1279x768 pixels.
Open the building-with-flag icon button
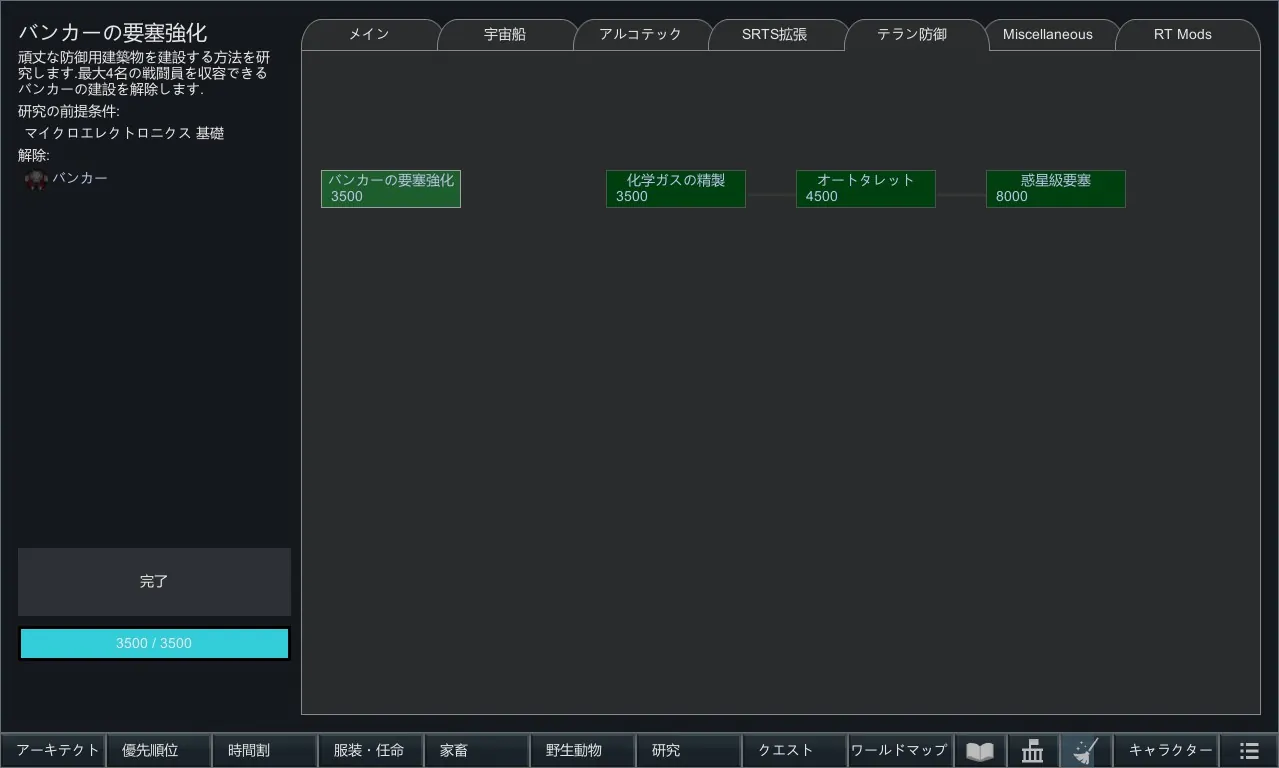pos(1032,751)
